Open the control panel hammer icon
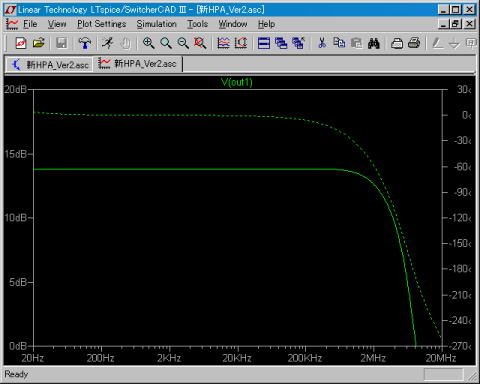Viewport: 480px width, 384px height. click(x=84, y=43)
